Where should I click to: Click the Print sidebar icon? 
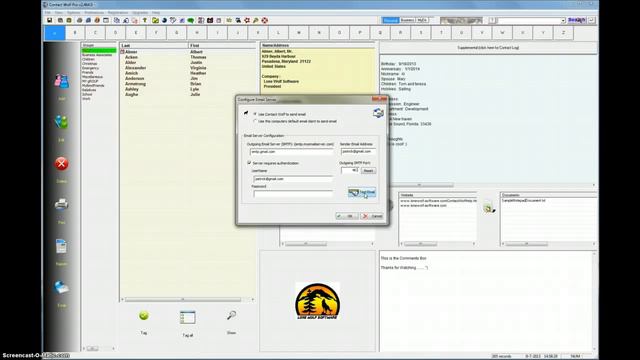pyautogui.click(x=61, y=204)
